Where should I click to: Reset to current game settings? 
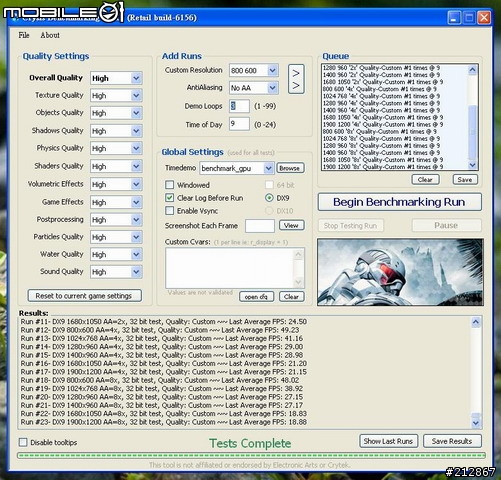point(84,296)
